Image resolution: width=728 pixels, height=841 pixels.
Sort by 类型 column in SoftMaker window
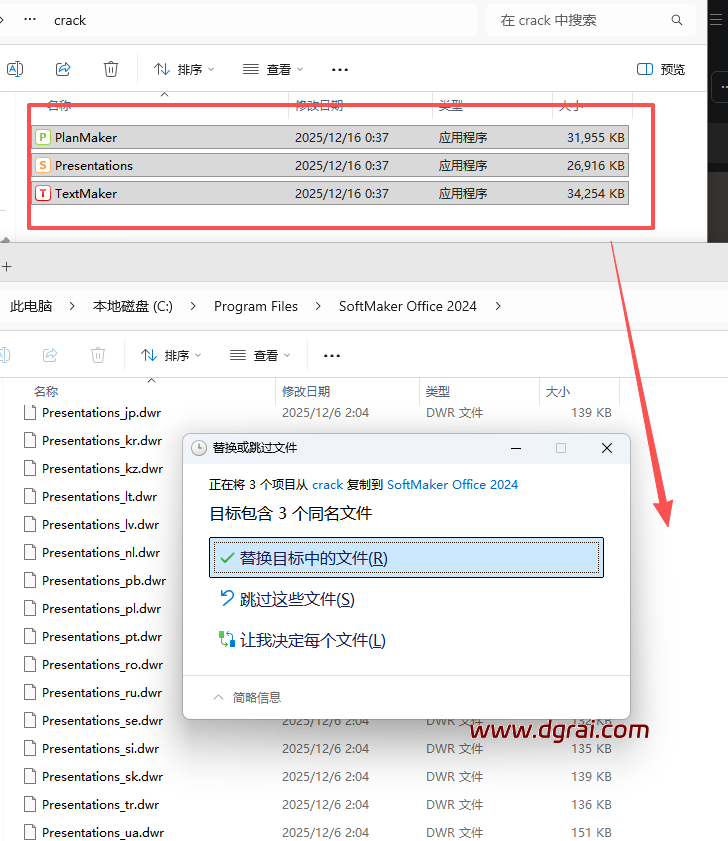438,392
